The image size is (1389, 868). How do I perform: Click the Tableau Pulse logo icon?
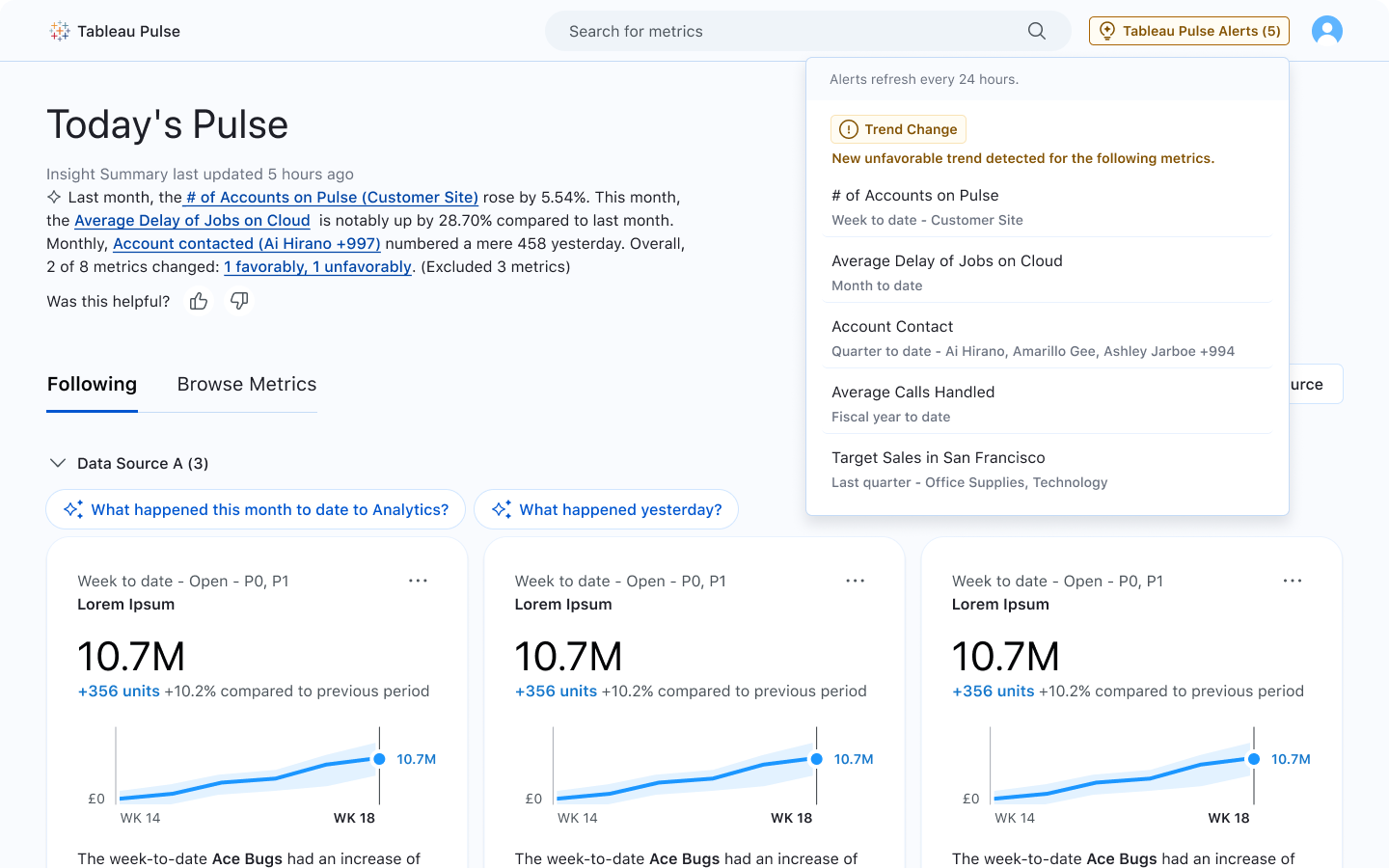pyautogui.click(x=60, y=31)
